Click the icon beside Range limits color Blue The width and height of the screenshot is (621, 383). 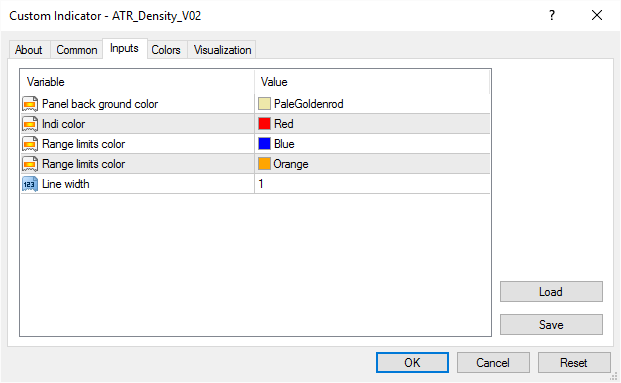point(30,144)
